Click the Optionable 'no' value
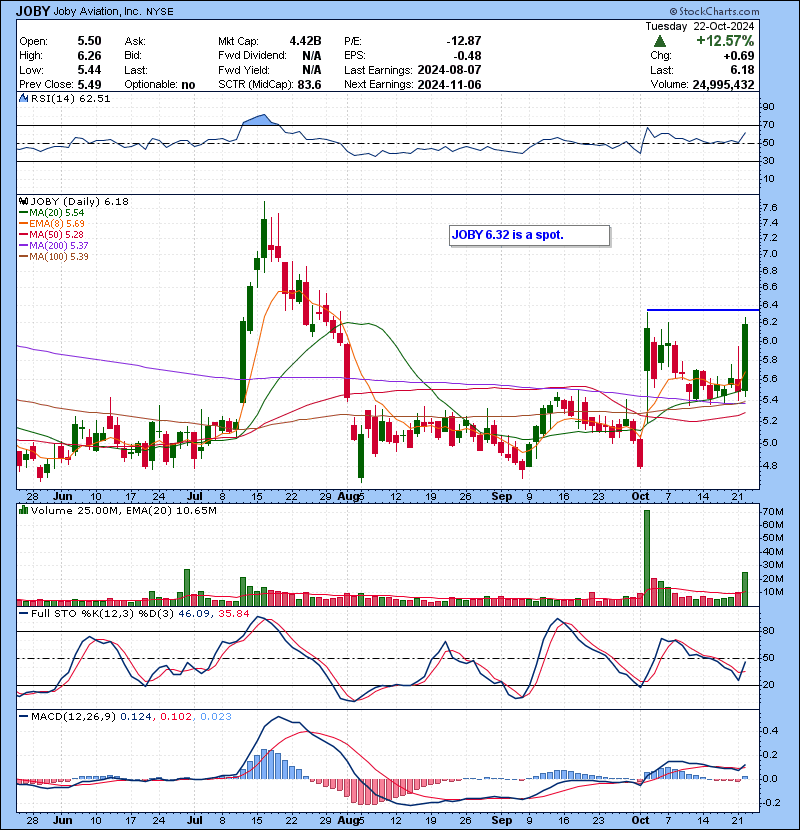 [x=188, y=85]
